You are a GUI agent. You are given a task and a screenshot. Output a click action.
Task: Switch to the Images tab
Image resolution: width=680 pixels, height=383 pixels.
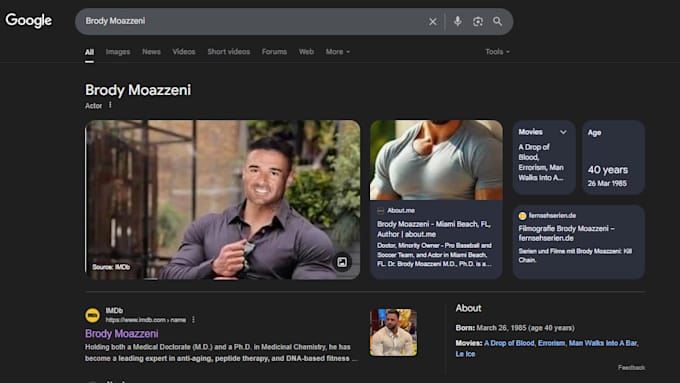click(x=118, y=52)
